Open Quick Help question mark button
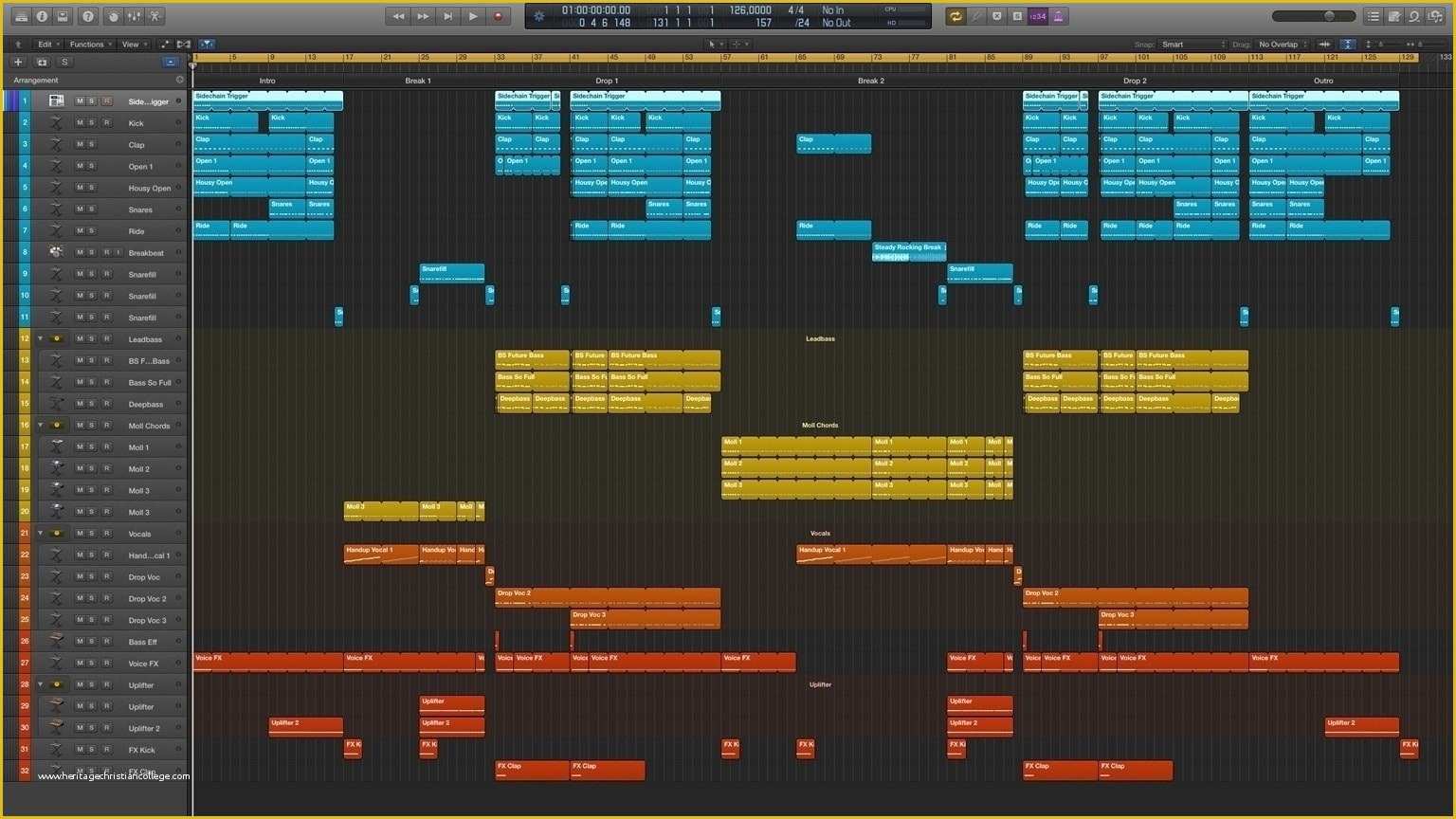This screenshot has width=1456, height=819. pyautogui.click(x=88, y=16)
